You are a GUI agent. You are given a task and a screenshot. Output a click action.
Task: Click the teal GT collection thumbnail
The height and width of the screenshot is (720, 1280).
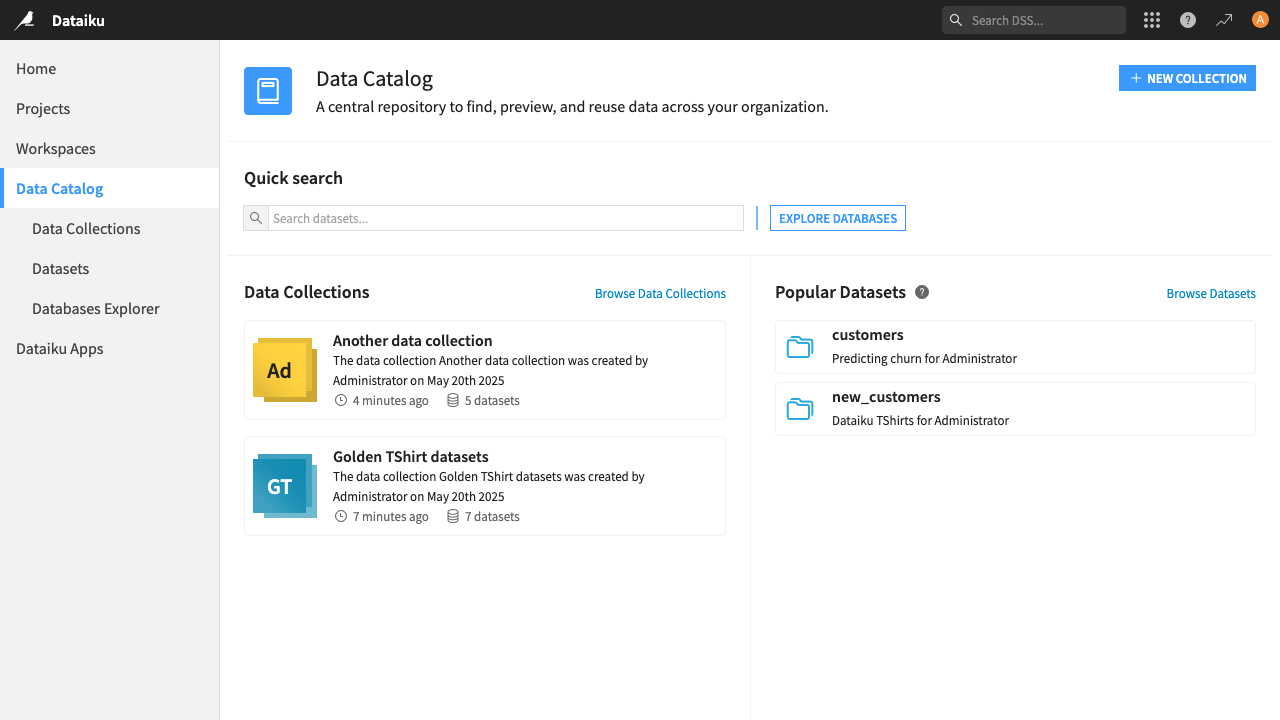click(284, 486)
